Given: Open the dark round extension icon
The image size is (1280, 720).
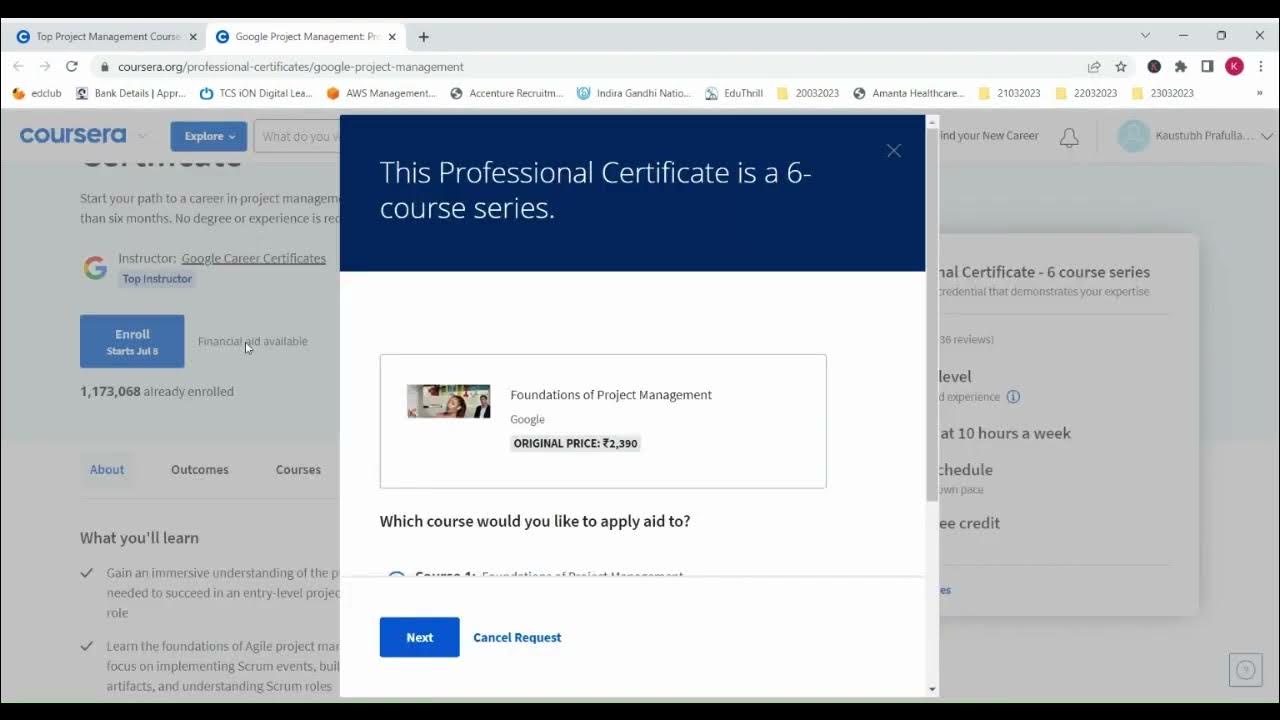Looking at the screenshot, I should pyautogui.click(x=1154, y=66).
